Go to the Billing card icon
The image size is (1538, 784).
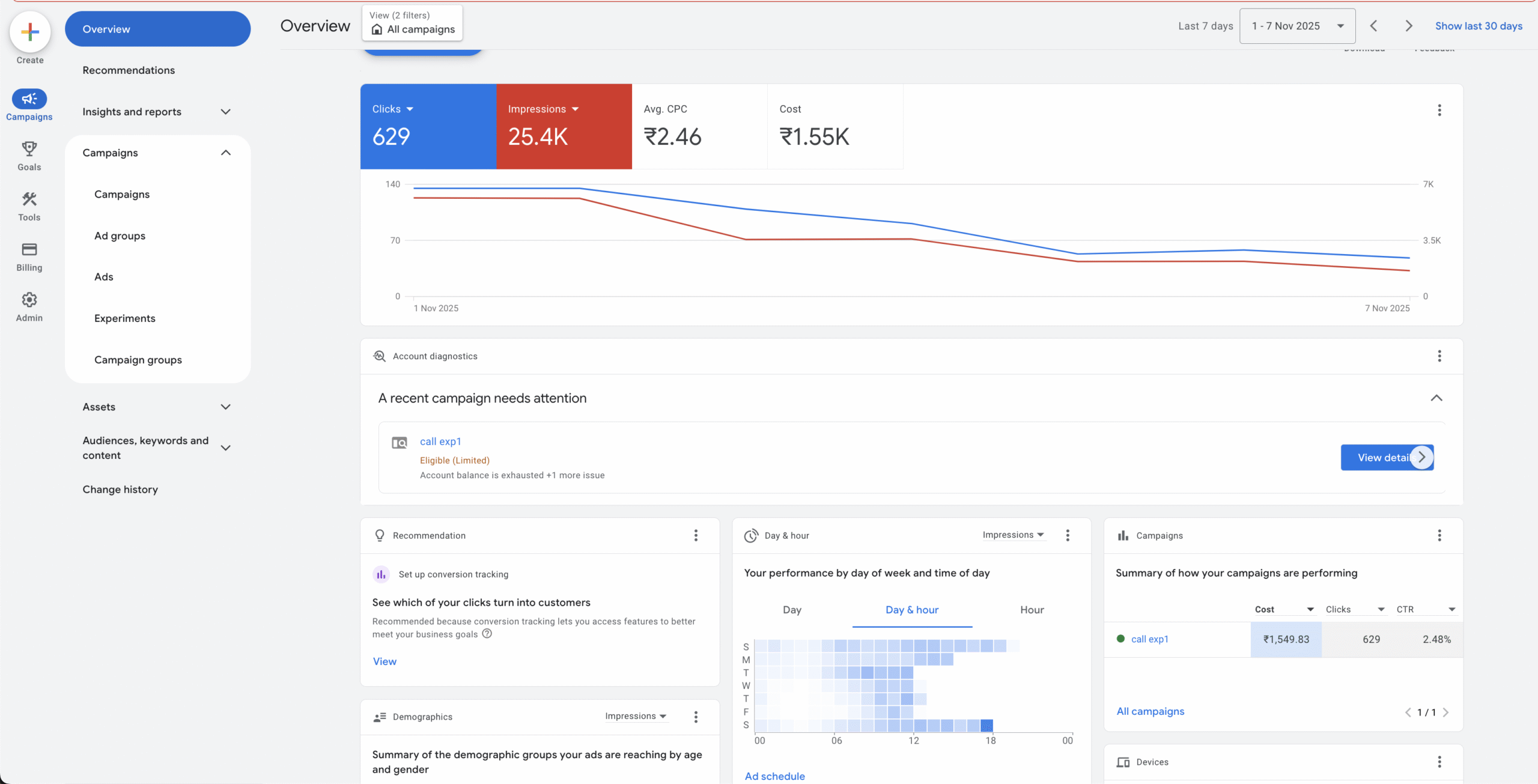(29, 249)
